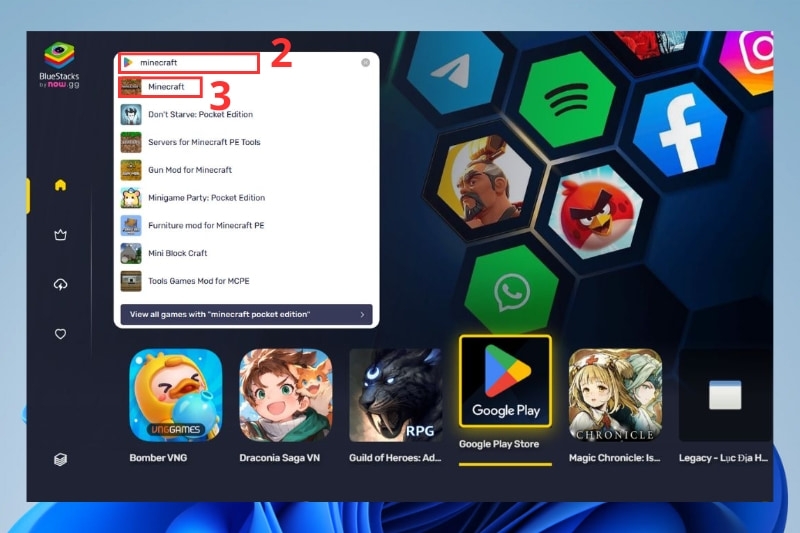Open Google Play Store app tile
The width and height of the screenshot is (800, 533).
click(x=505, y=381)
